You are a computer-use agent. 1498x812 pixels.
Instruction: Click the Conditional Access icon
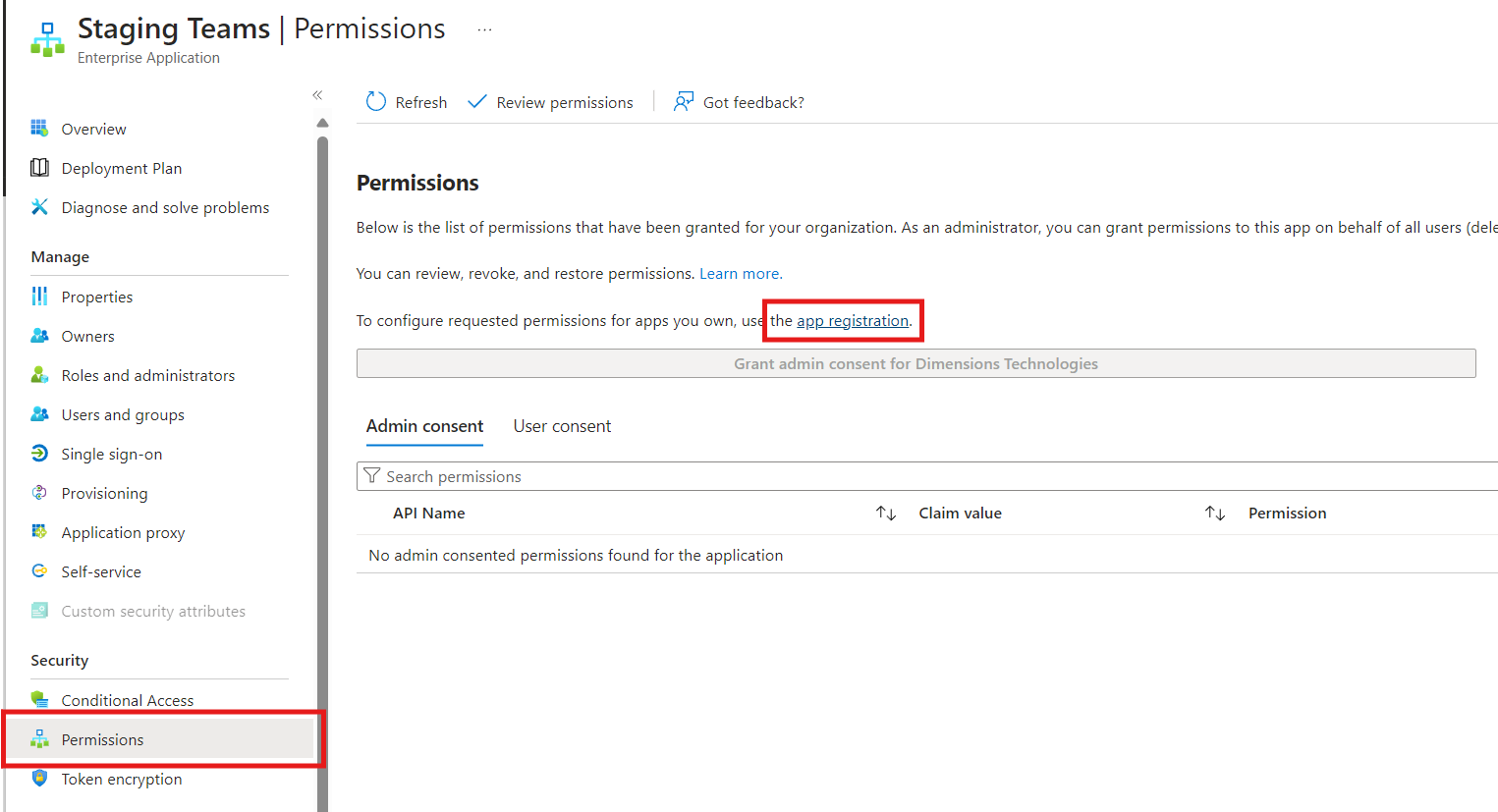(x=39, y=700)
